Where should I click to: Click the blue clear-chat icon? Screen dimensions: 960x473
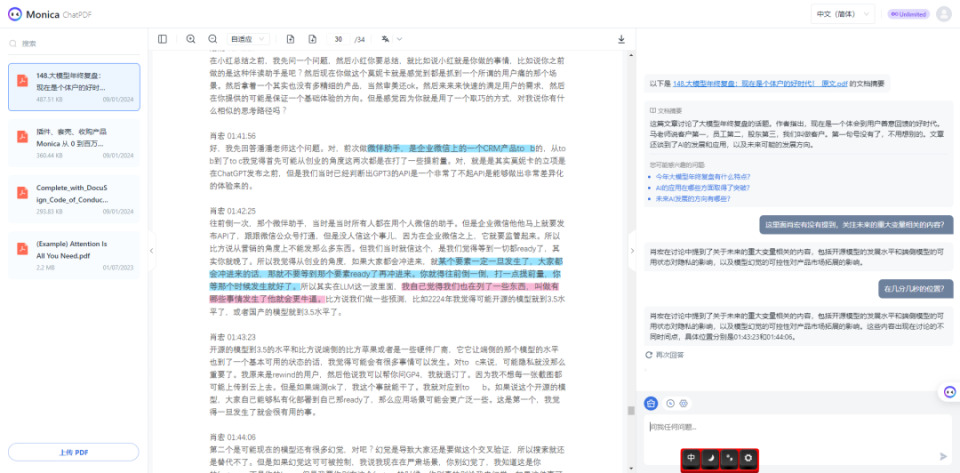click(651, 403)
